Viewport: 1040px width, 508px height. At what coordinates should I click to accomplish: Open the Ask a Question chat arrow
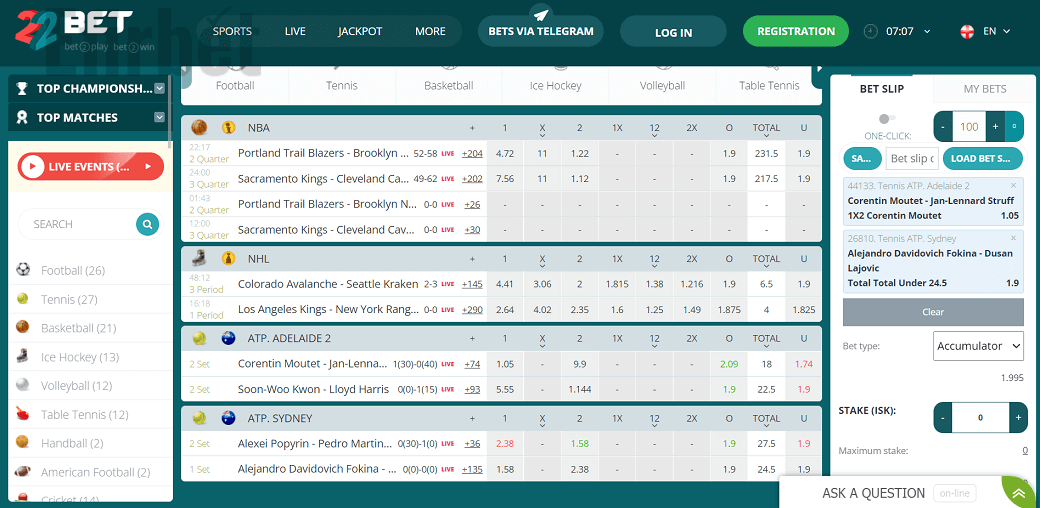click(1018, 493)
